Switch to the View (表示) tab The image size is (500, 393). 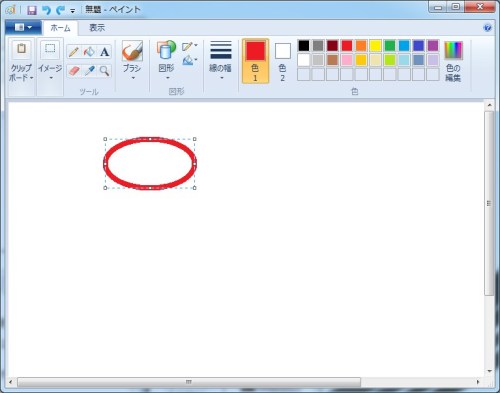97,28
